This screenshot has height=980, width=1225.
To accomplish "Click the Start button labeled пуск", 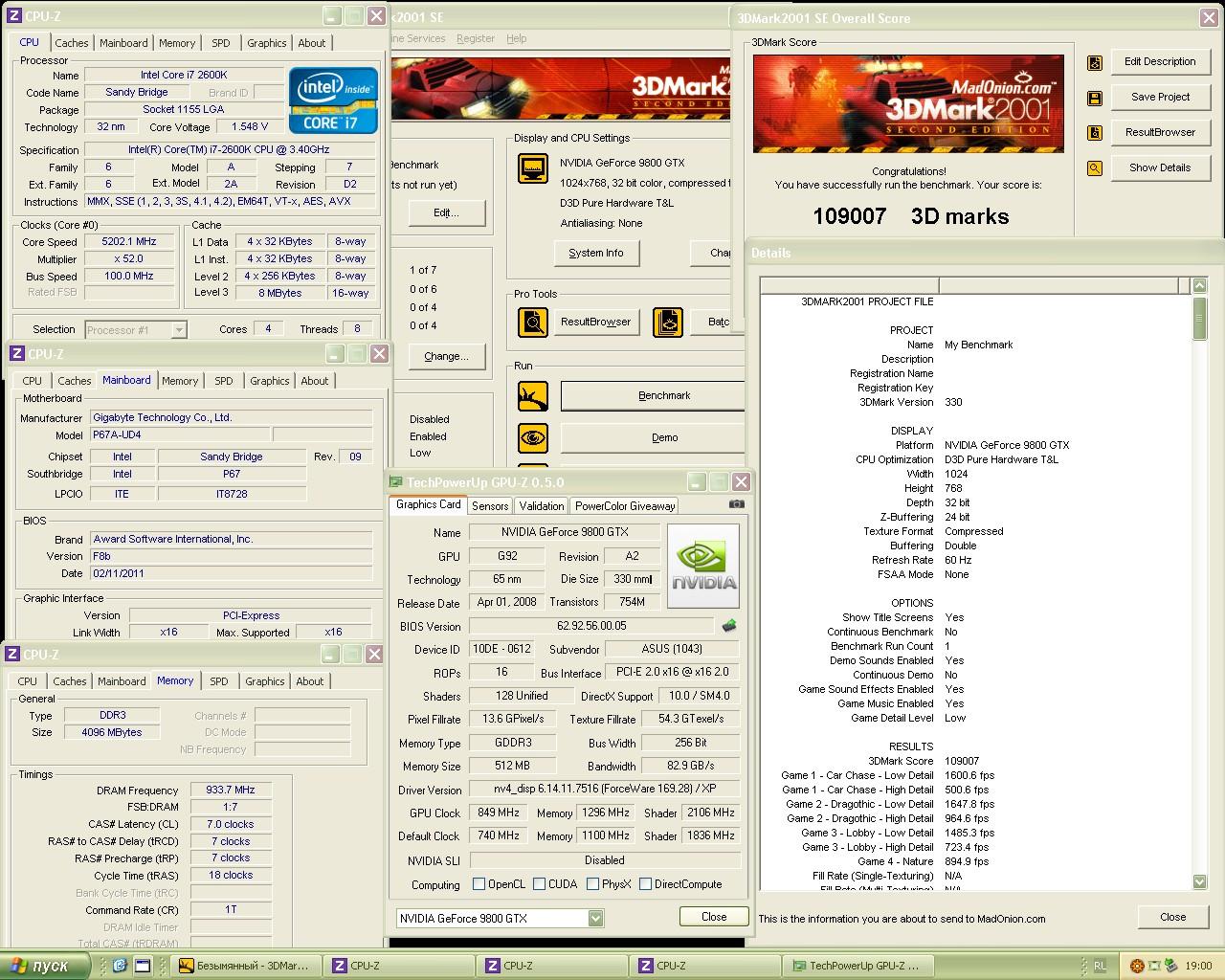I will [x=45, y=967].
